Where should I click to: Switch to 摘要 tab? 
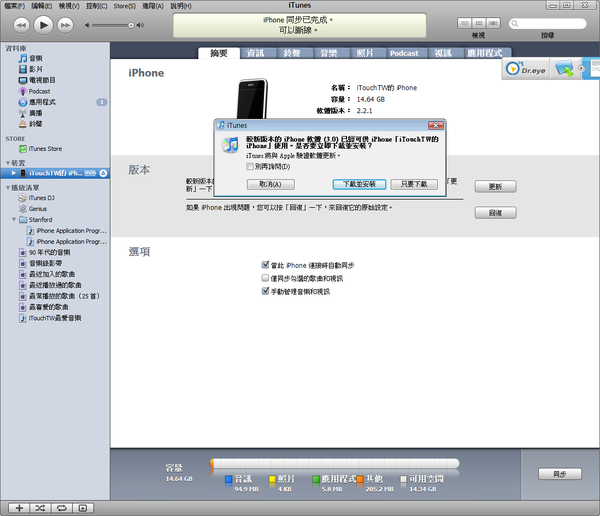pos(219,53)
